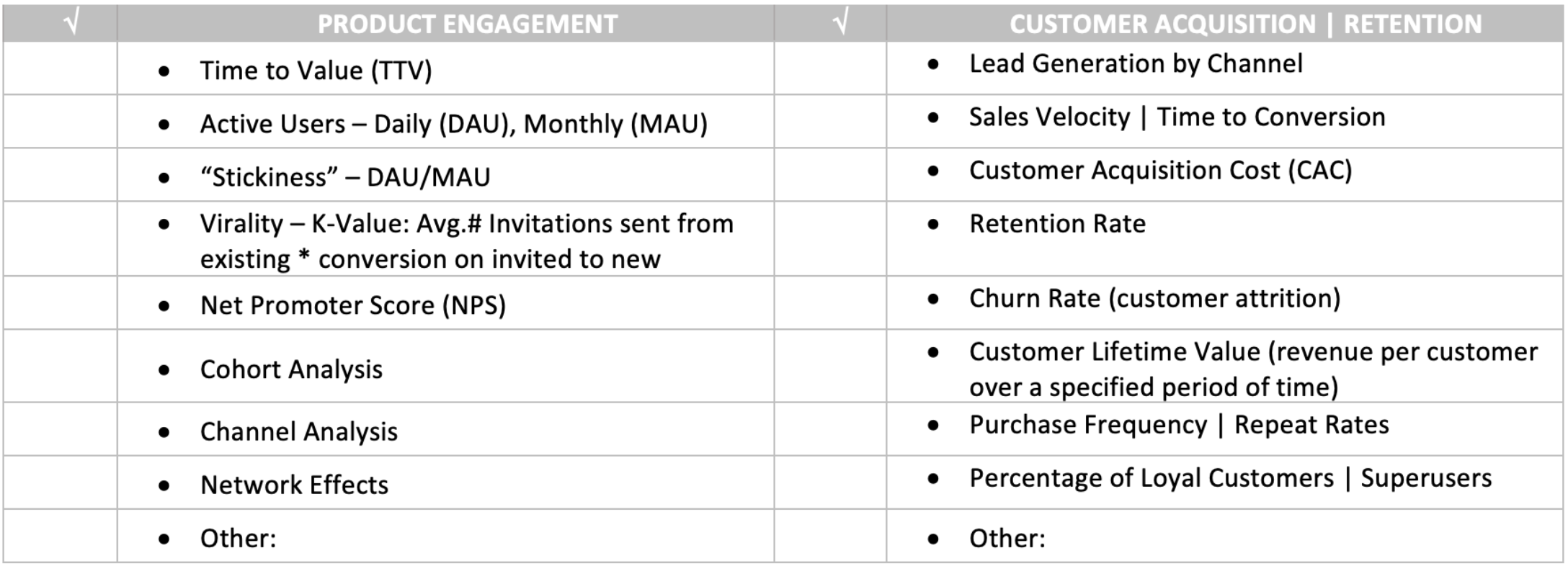Tick the box left of Lead Generation by Channel
1568x566 pixels.
click(830, 68)
